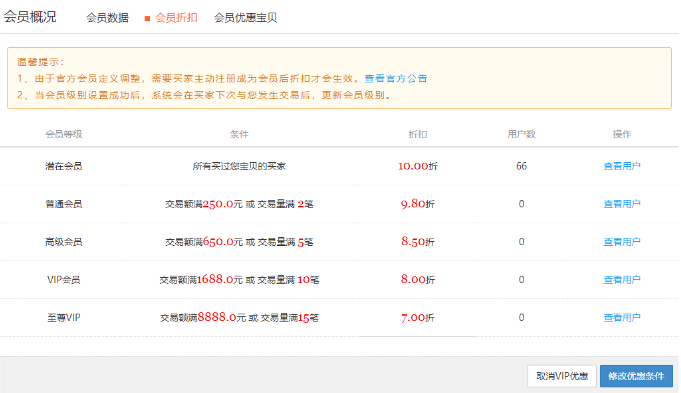The height and width of the screenshot is (393, 681).
Task: Click the 7.00折 discount for 至尊VIP
Action: [417, 317]
